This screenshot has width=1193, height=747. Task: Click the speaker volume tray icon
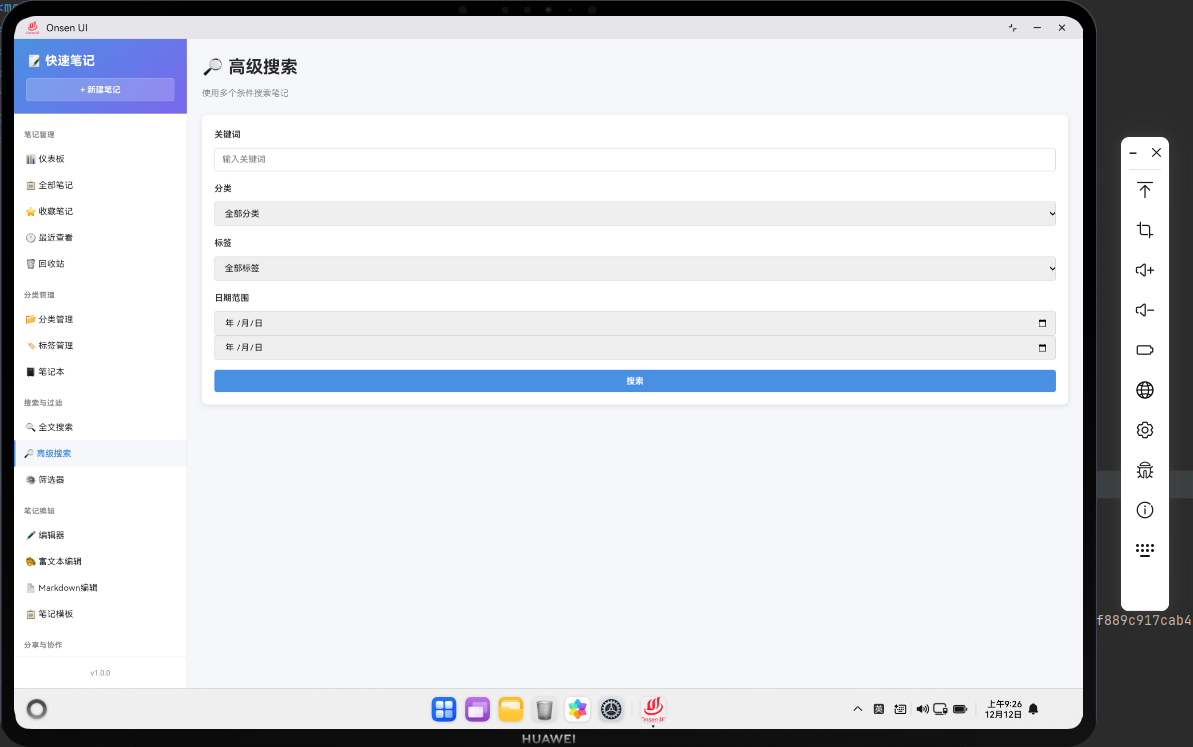(922, 709)
